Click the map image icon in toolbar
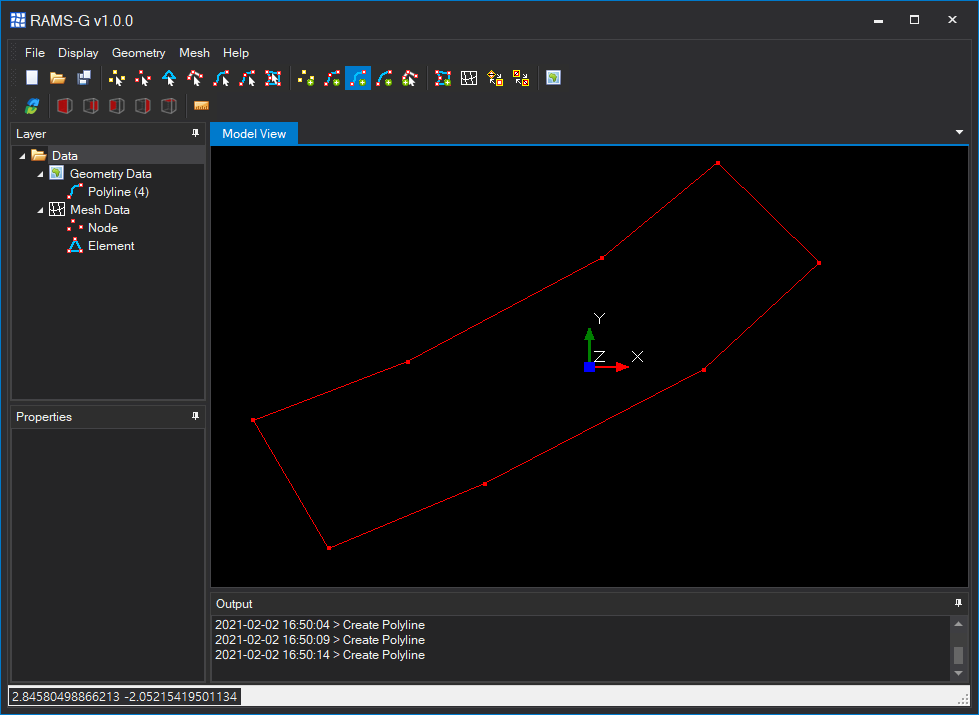The height and width of the screenshot is (715, 979). click(x=553, y=78)
